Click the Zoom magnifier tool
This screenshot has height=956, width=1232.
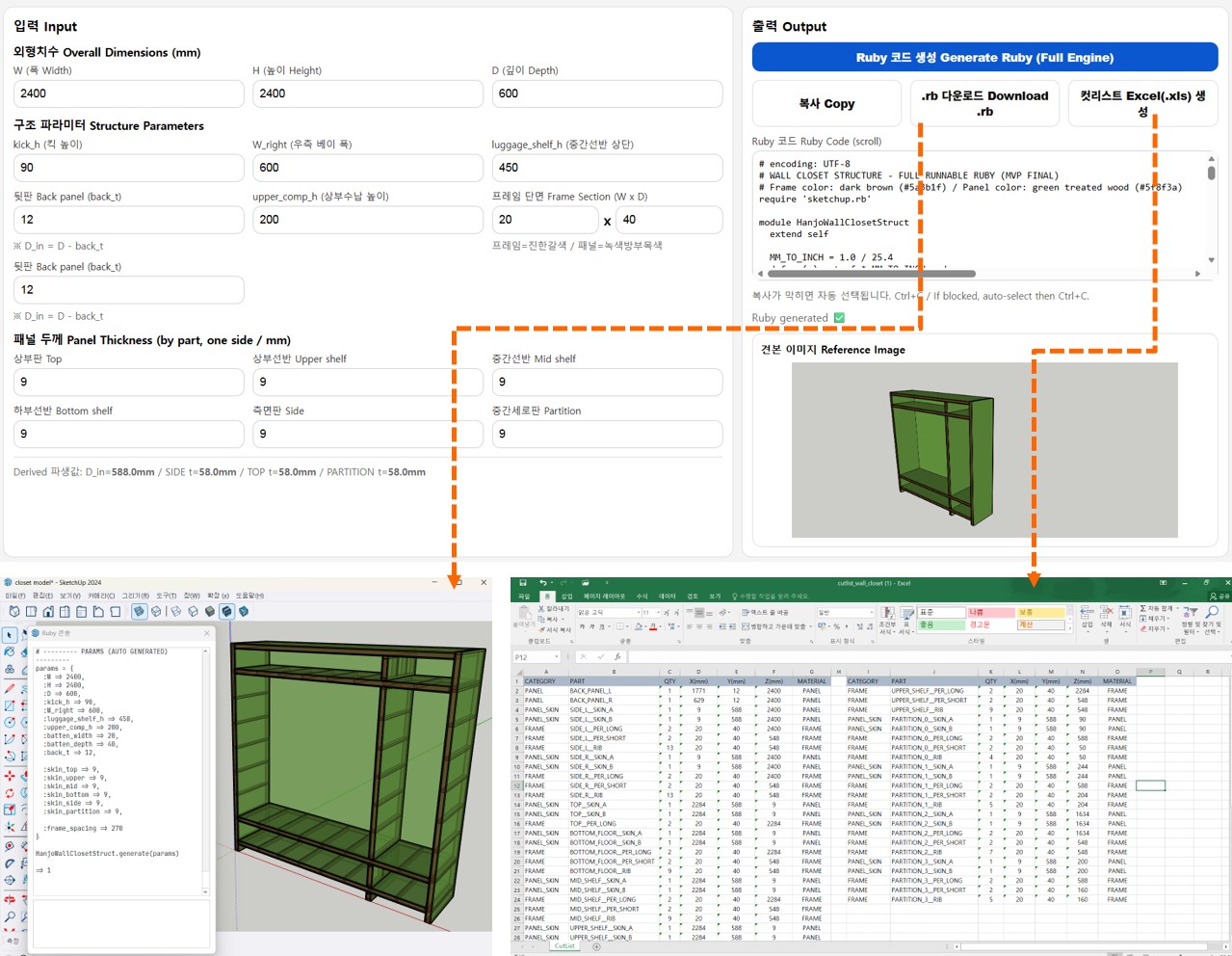point(10,916)
